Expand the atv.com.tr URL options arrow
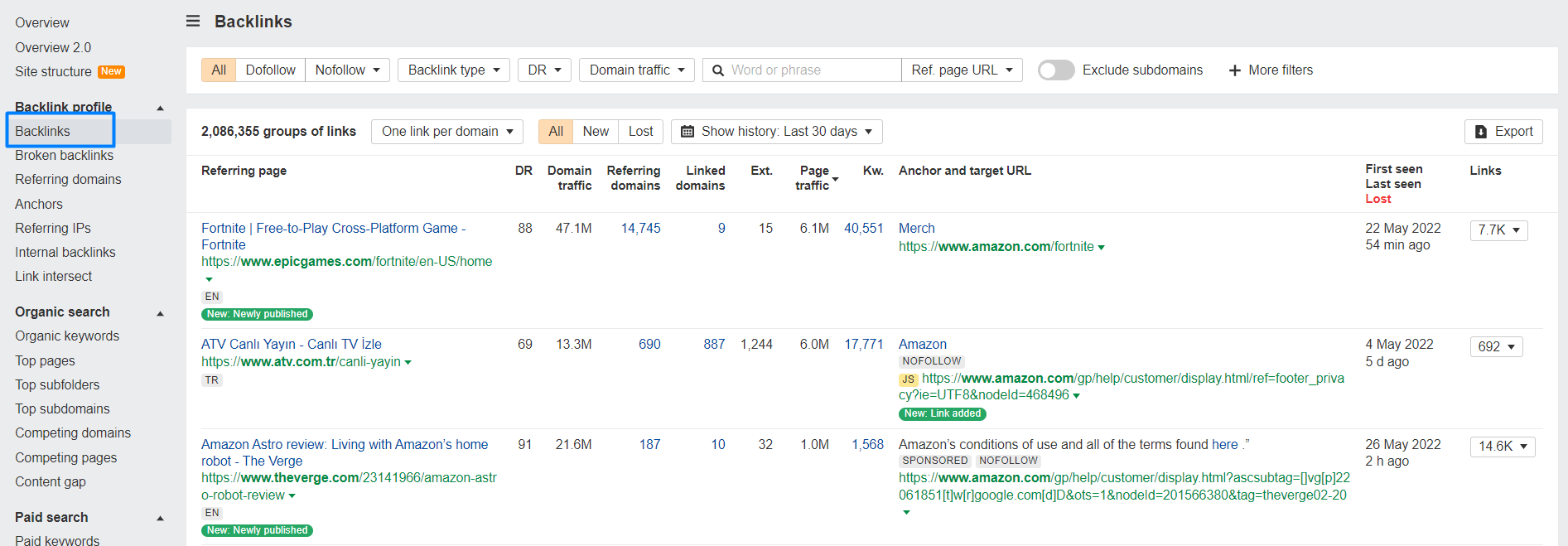This screenshot has width=1568, height=546. pos(408,363)
